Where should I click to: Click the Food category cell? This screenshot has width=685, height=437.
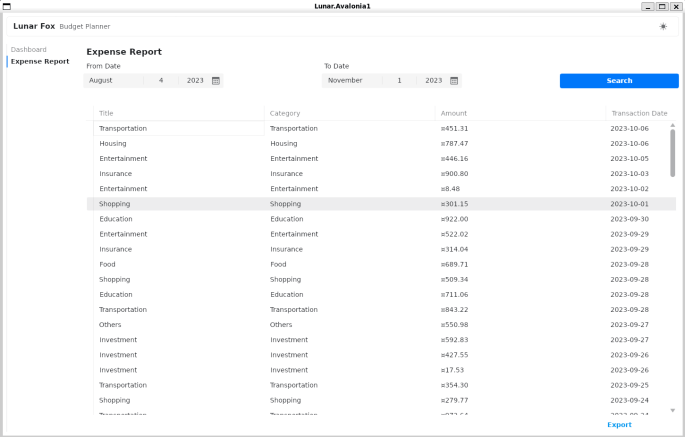pyautogui.click(x=349, y=264)
